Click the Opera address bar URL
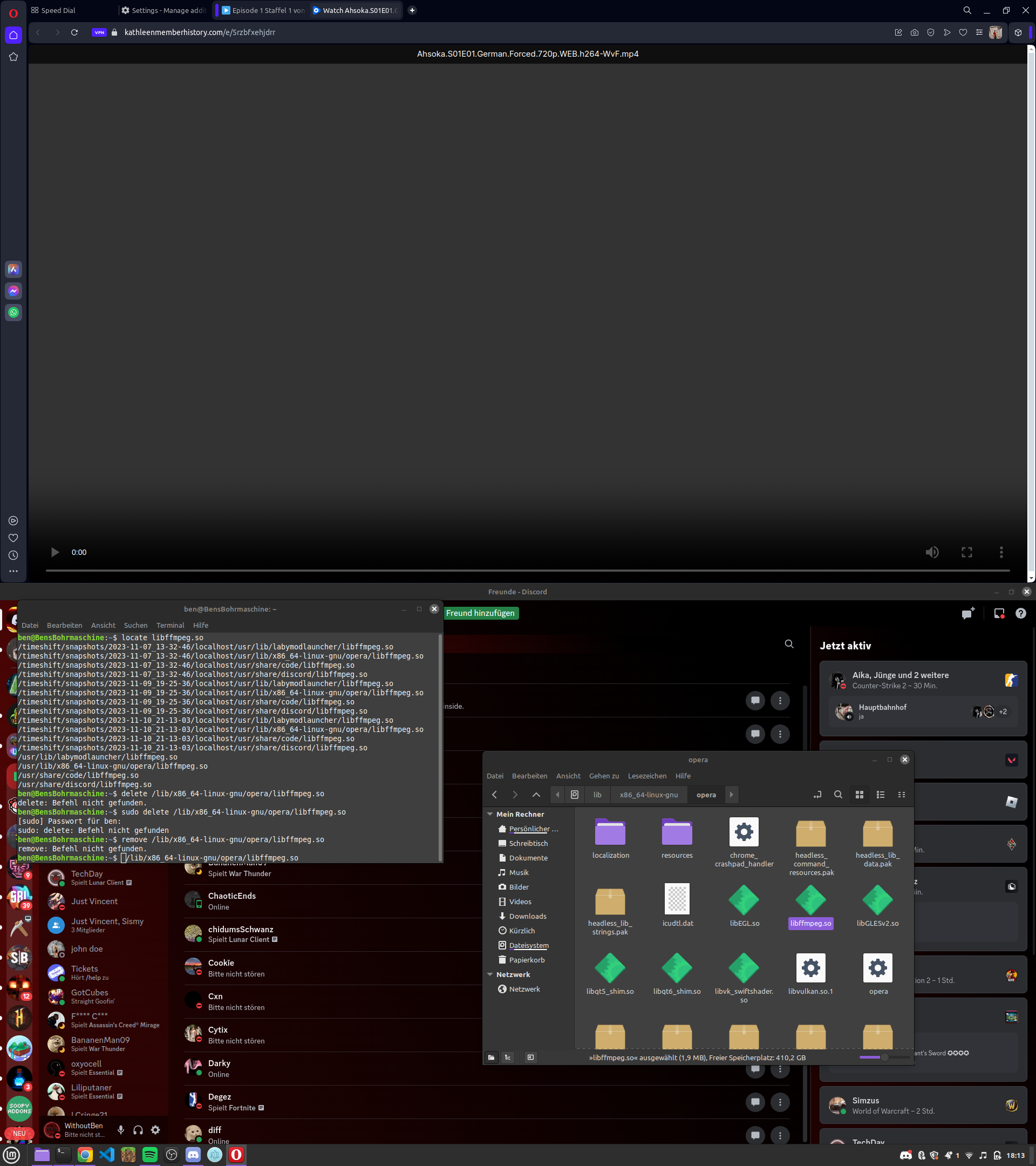Screen dimensions: 1036x1166 pyautogui.click(x=200, y=32)
